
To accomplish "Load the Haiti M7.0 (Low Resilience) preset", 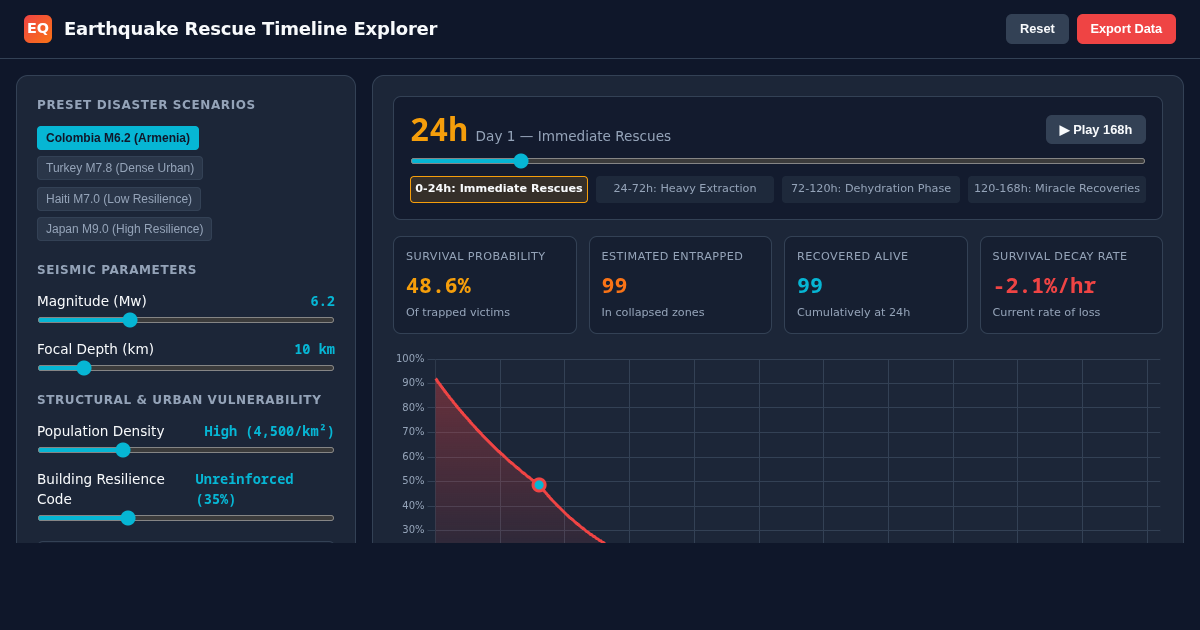I will point(119,199).
